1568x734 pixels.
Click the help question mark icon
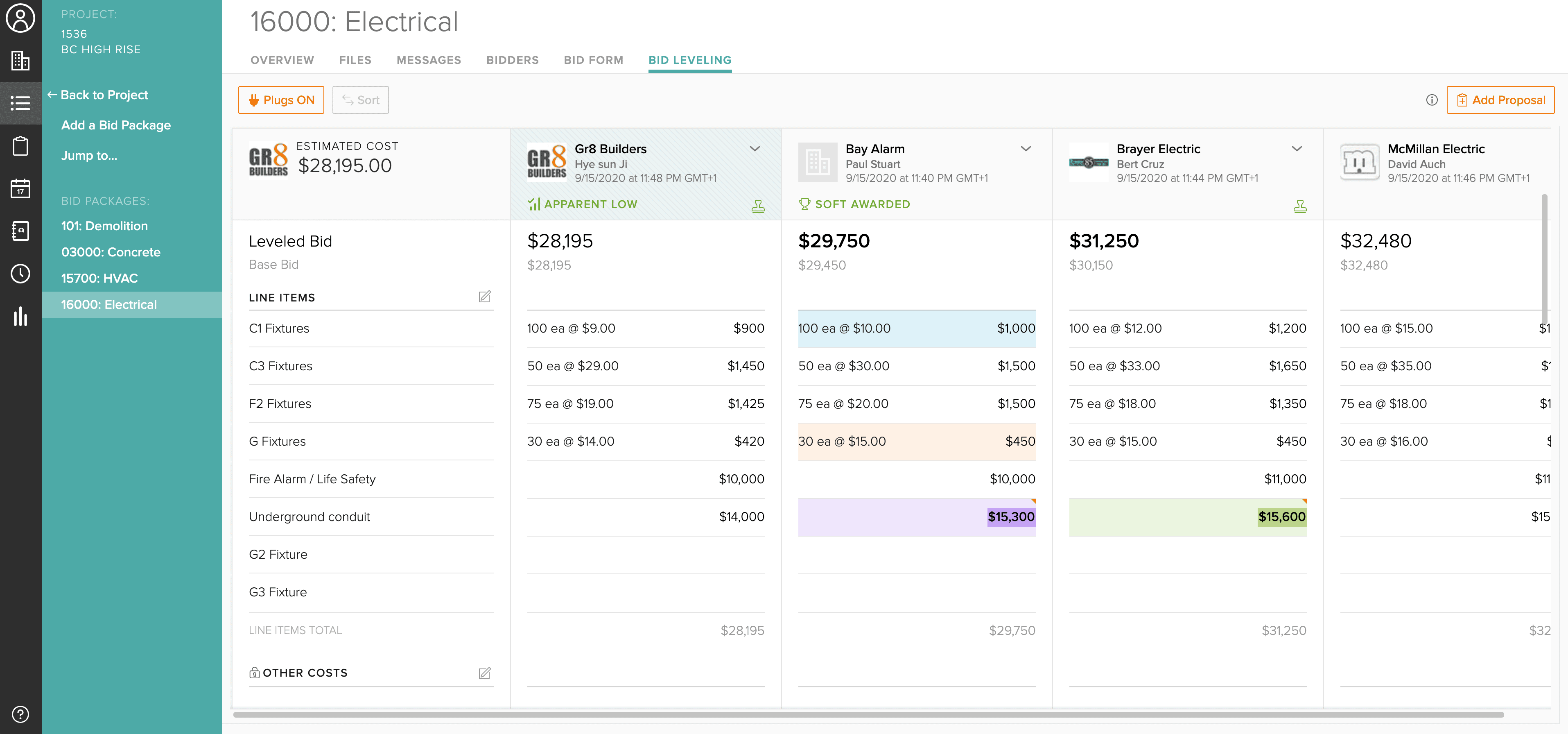[x=20, y=714]
